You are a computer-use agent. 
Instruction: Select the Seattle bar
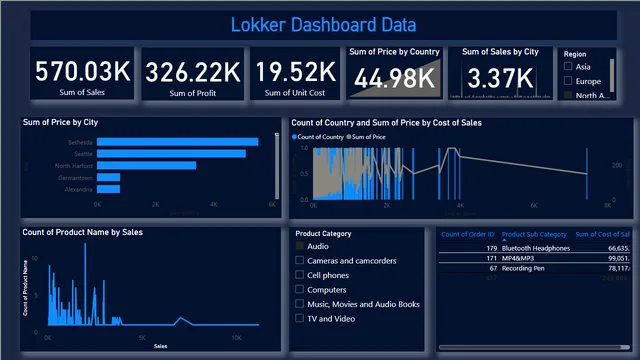click(171, 153)
